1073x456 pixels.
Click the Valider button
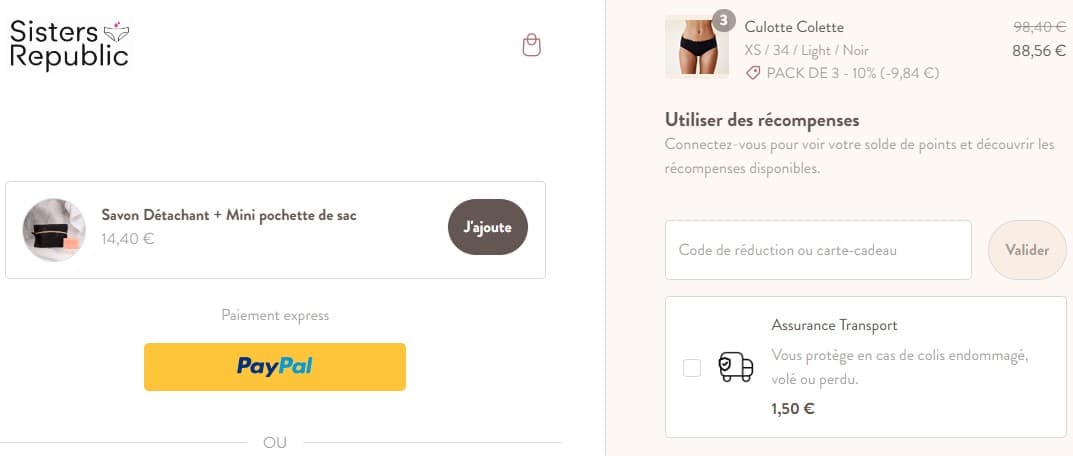1027,250
